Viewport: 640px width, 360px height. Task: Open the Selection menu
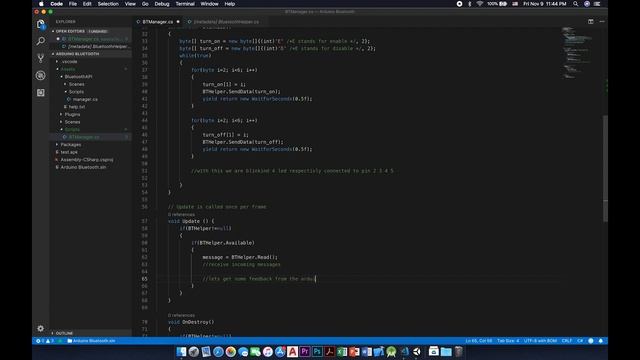click(x=108, y=4)
